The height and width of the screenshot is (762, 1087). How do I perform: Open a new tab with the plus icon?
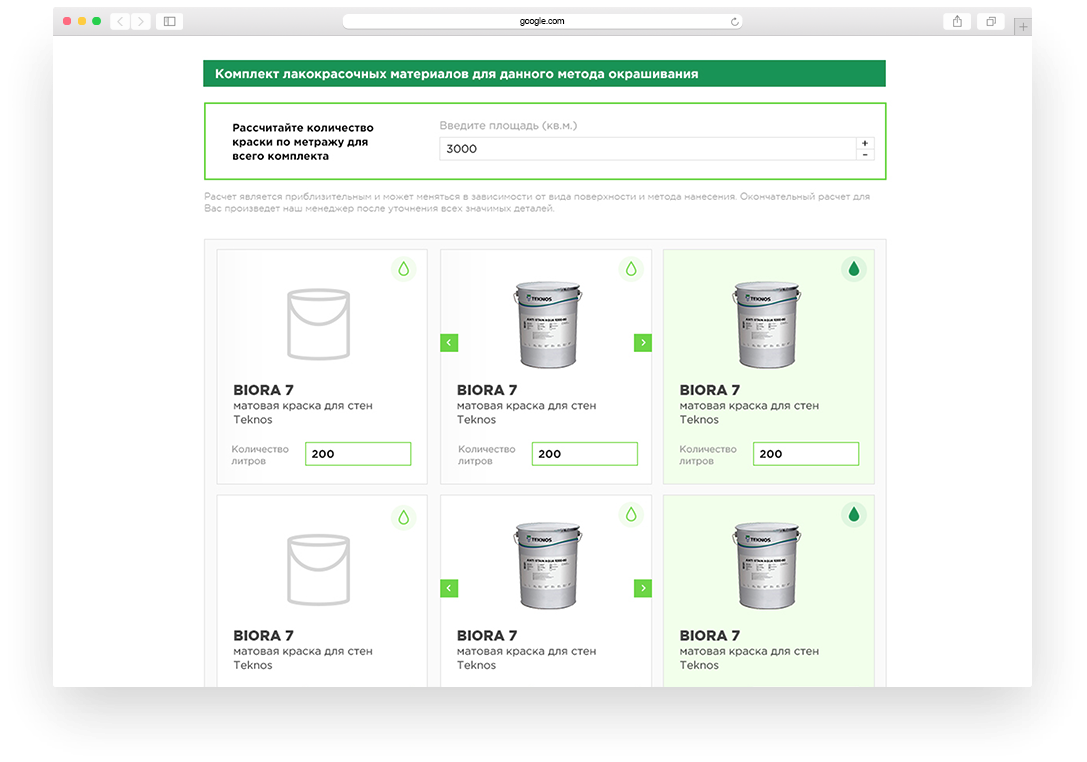tap(1023, 27)
